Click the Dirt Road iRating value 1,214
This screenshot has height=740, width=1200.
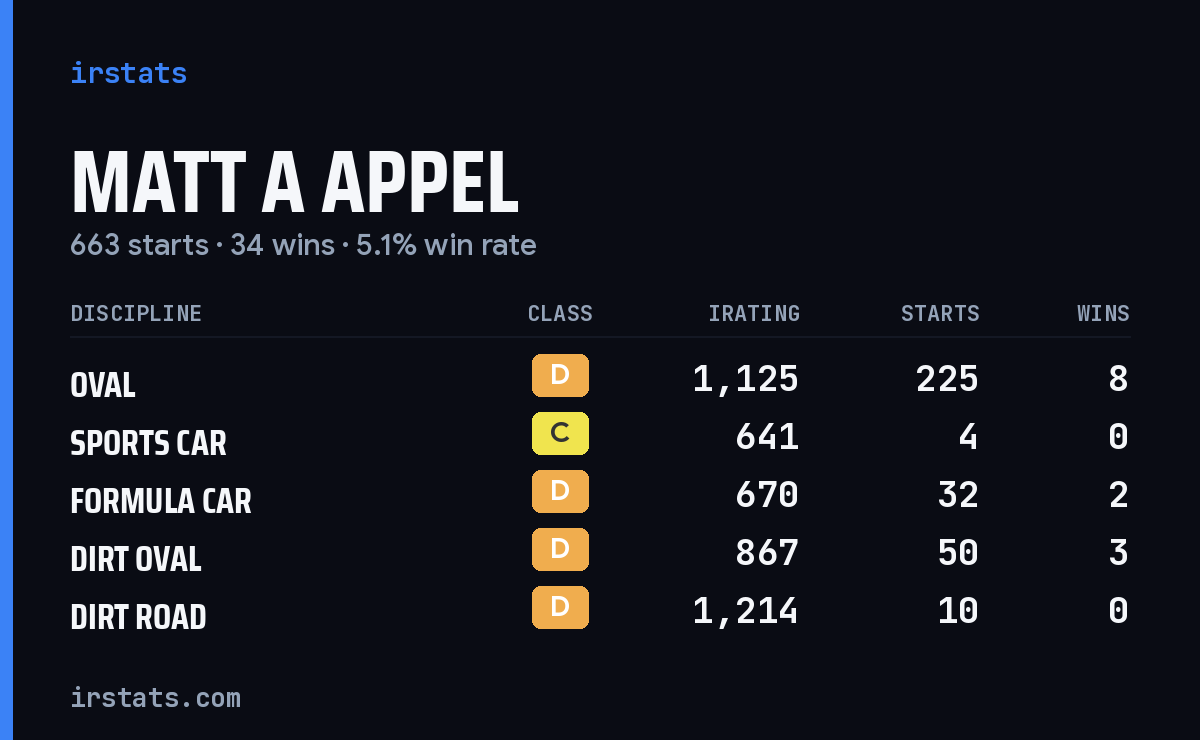click(746, 611)
